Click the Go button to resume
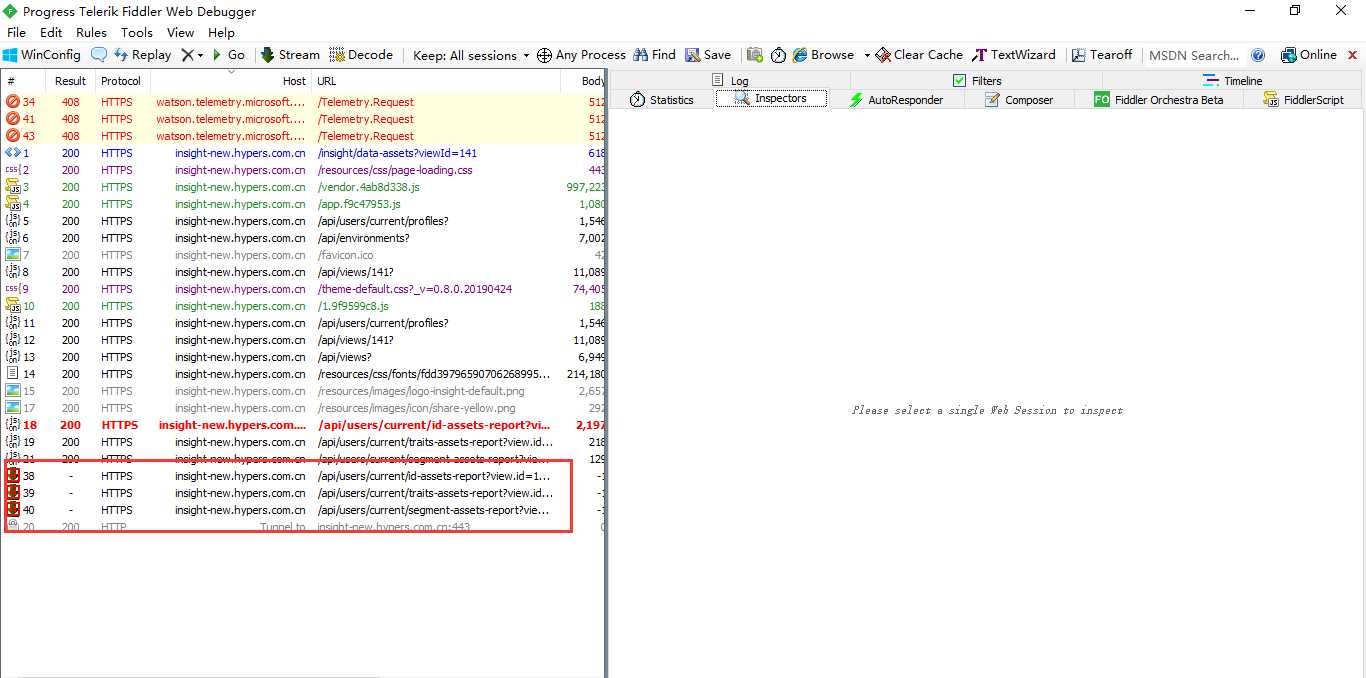Image resolution: width=1366 pixels, height=678 pixels. point(228,55)
